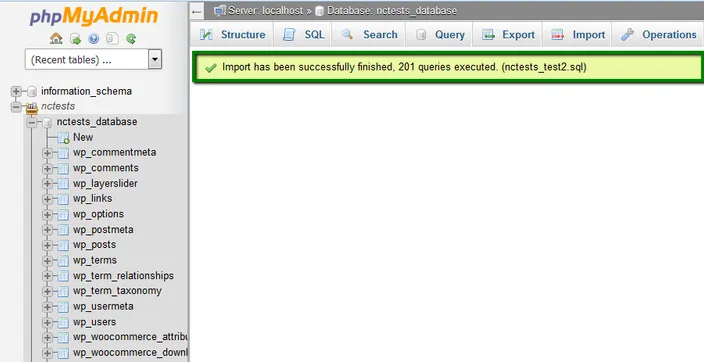Click the table icon beside wp_comments
Screen dimensions: 704x362
click(63, 169)
